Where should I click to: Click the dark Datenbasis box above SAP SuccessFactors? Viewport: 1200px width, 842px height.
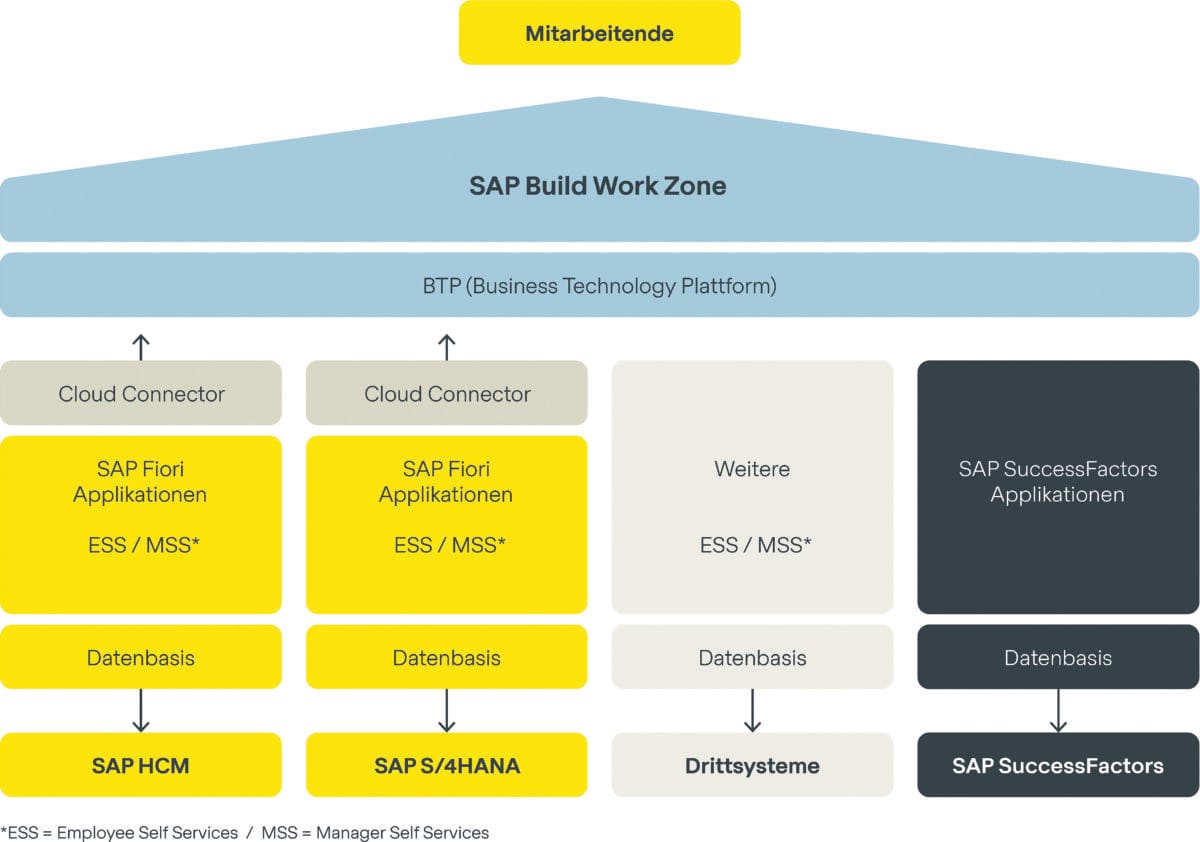pos(1058,657)
